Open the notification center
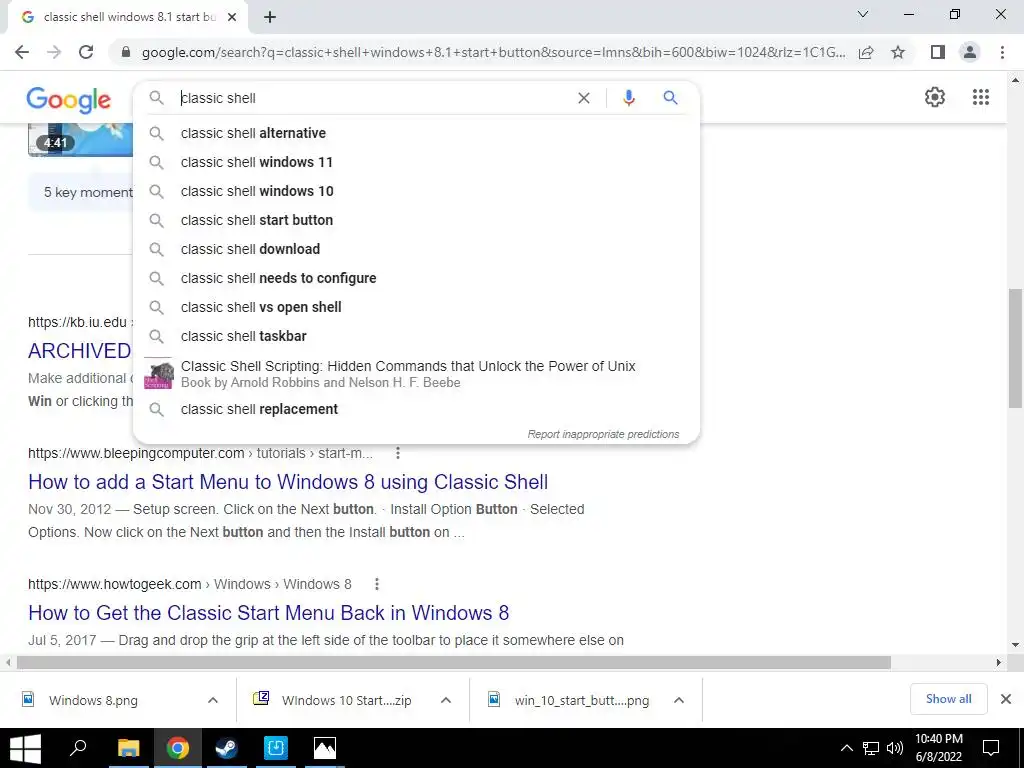This screenshot has height=768, width=1024. [x=991, y=748]
